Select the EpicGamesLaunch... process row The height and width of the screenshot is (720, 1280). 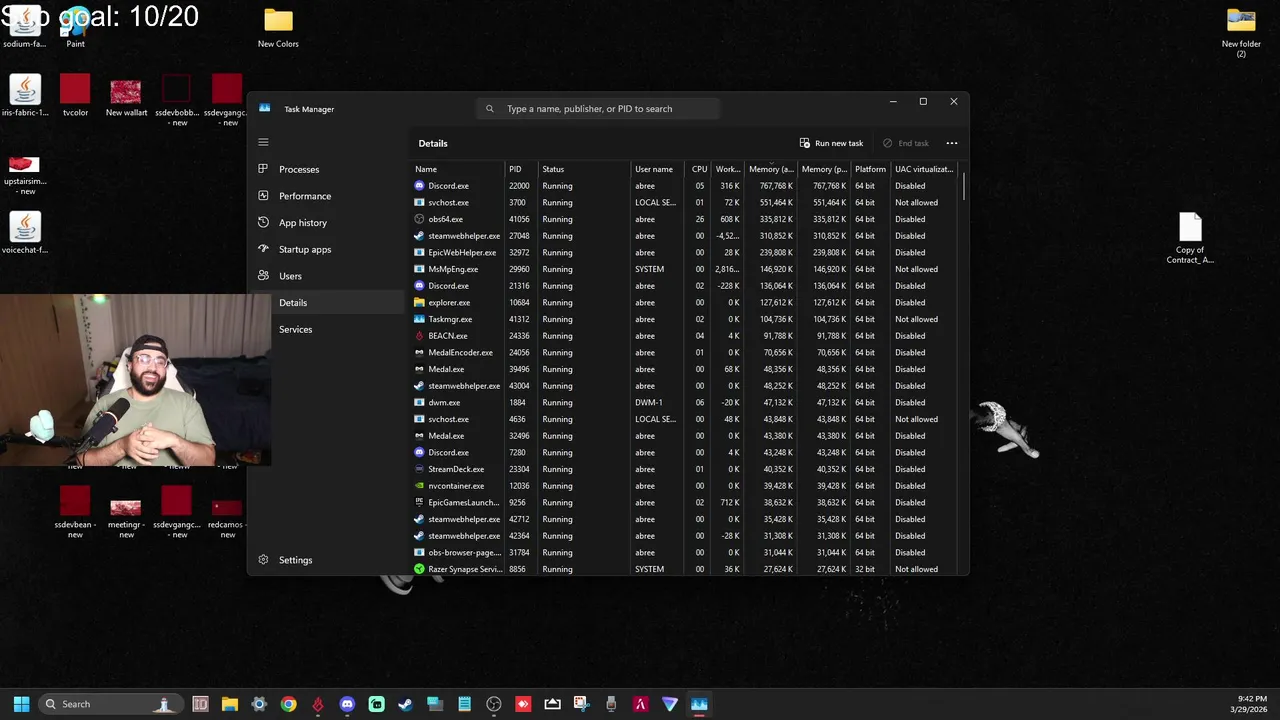685,502
